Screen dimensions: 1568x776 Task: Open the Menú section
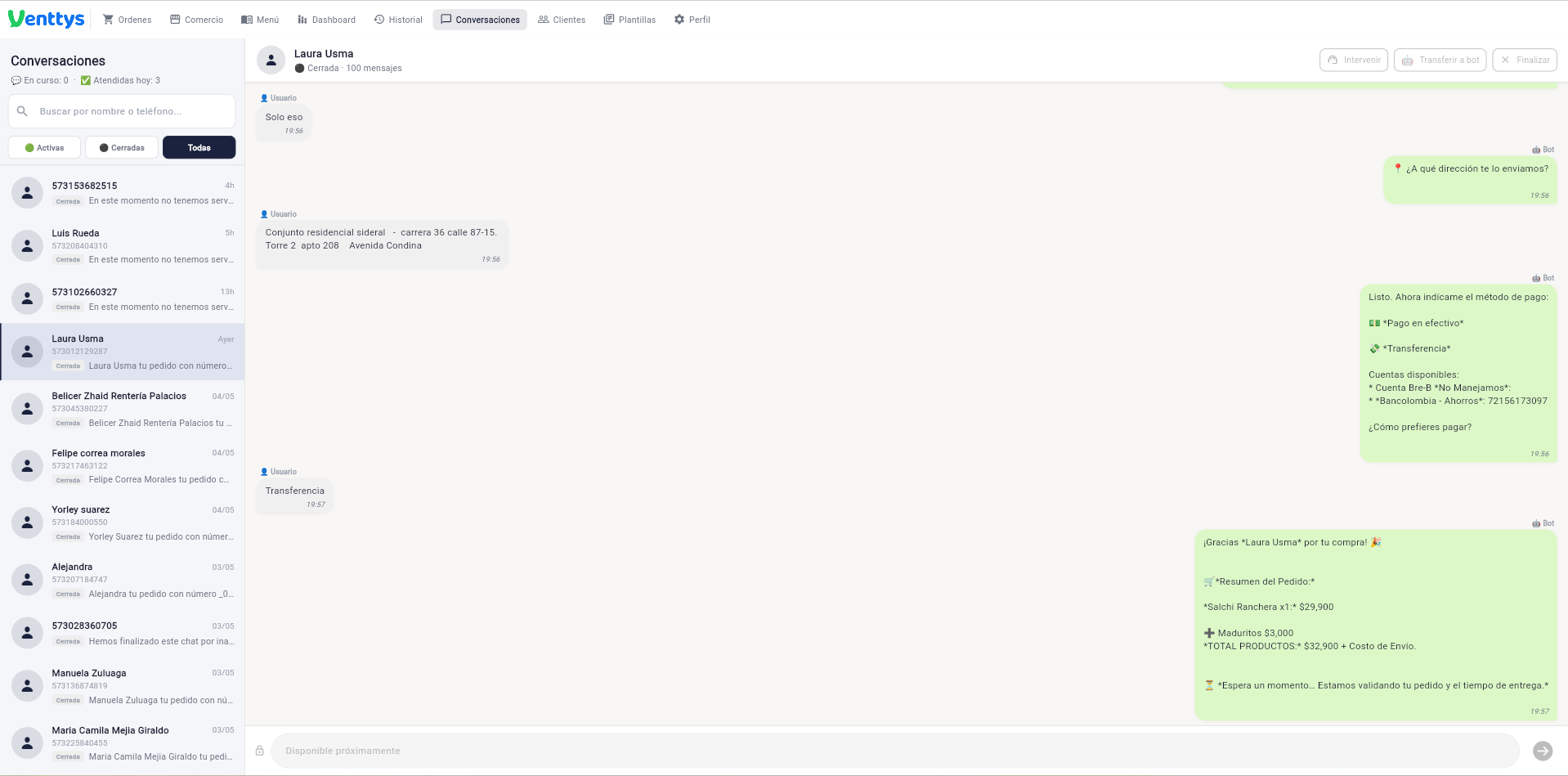click(x=260, y=20)
